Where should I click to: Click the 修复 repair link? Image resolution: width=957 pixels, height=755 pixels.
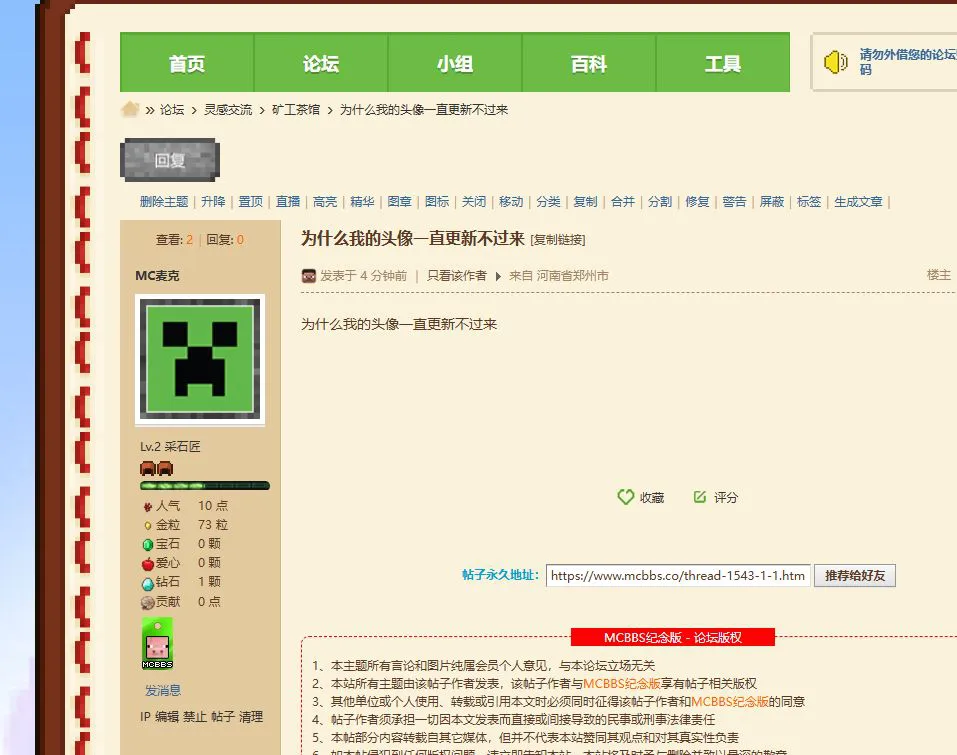click(697, 201)
